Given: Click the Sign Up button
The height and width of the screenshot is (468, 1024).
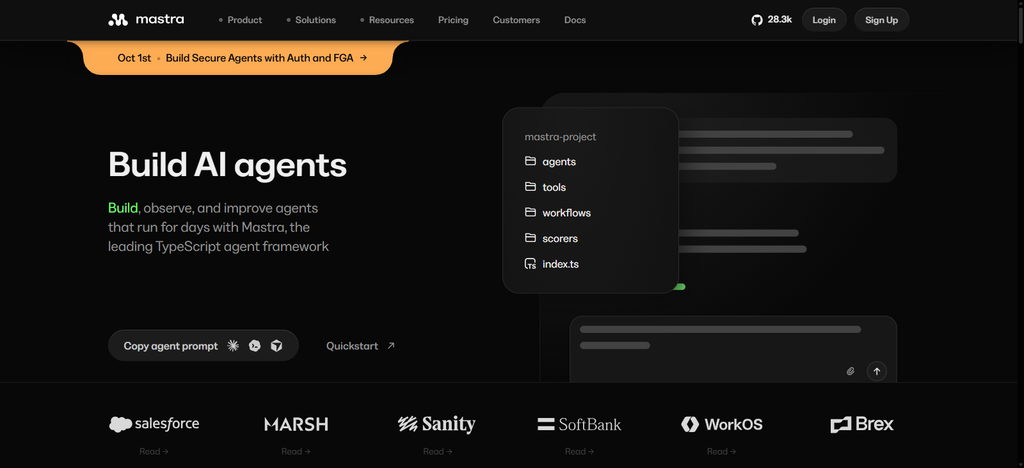Looking at the screenshot, I should [882, 20].
